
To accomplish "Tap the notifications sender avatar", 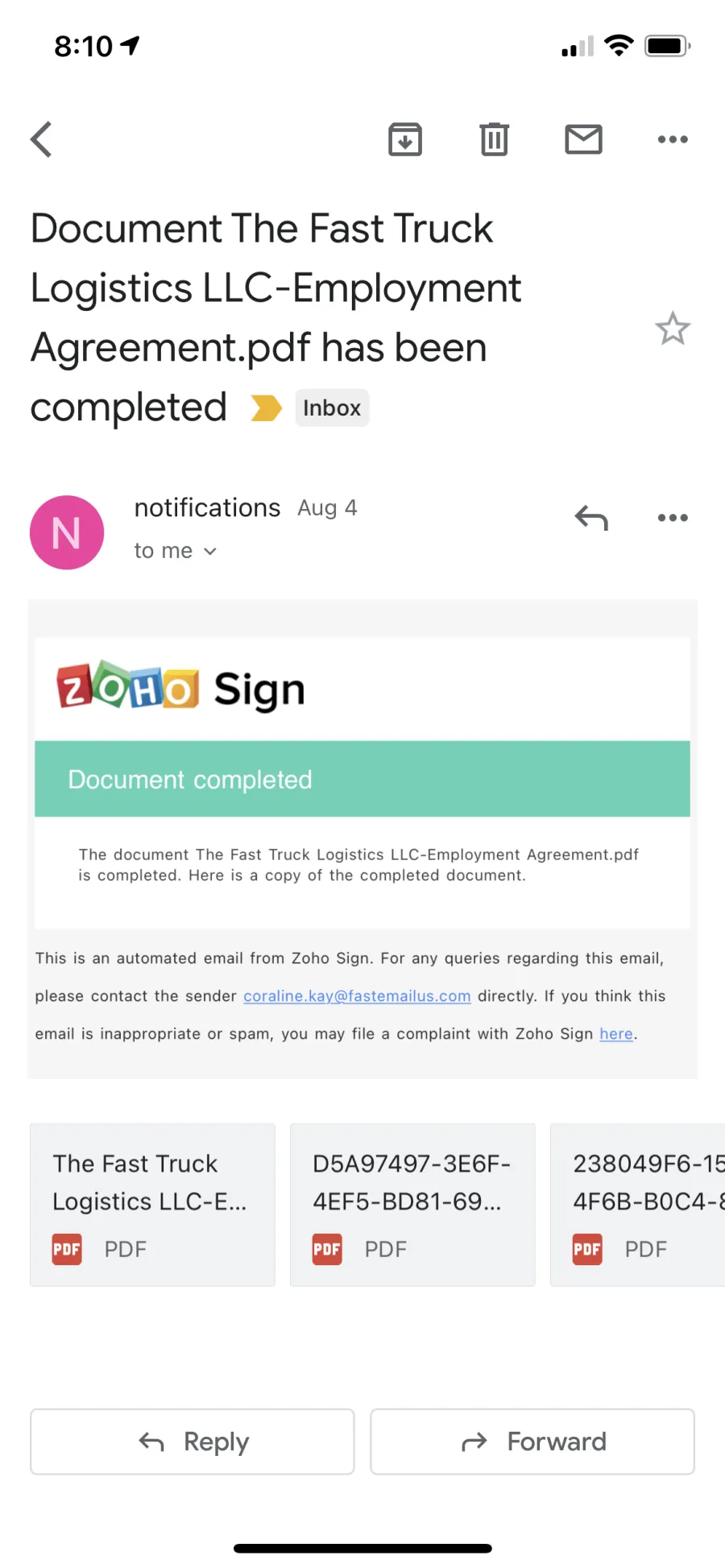I will 67,532.
